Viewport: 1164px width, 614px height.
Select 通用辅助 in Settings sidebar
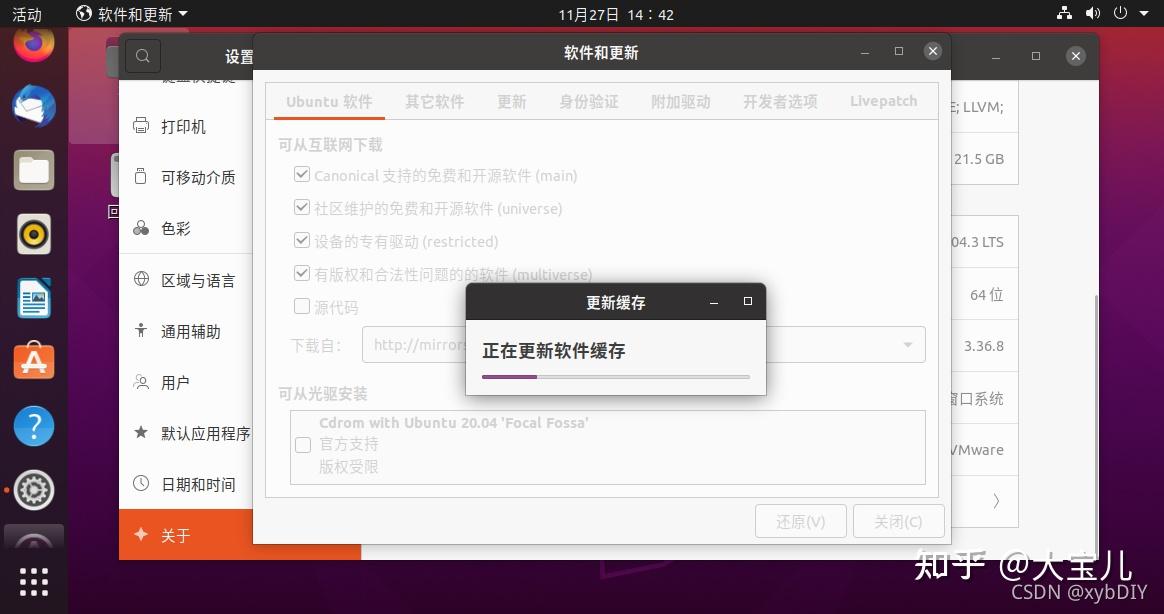(x=186, y=332)
